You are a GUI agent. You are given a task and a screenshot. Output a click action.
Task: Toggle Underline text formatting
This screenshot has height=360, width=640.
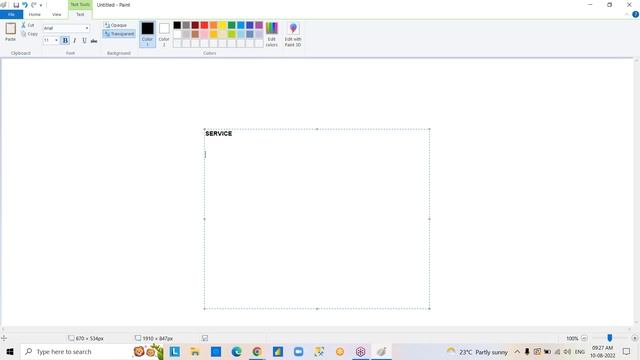tap(84, 40)
